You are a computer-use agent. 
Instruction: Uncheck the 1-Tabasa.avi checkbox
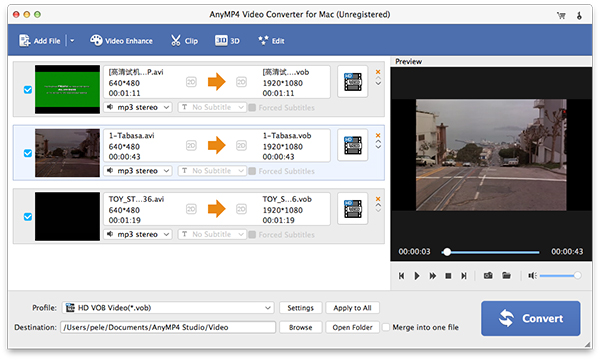28,153
